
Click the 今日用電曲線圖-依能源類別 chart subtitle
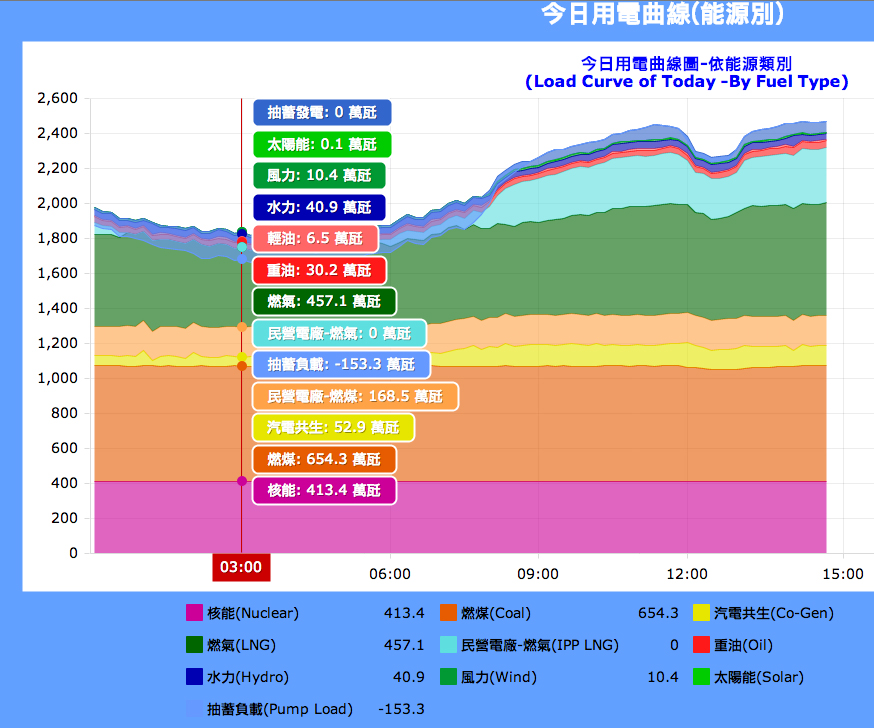tap(687, 64)
